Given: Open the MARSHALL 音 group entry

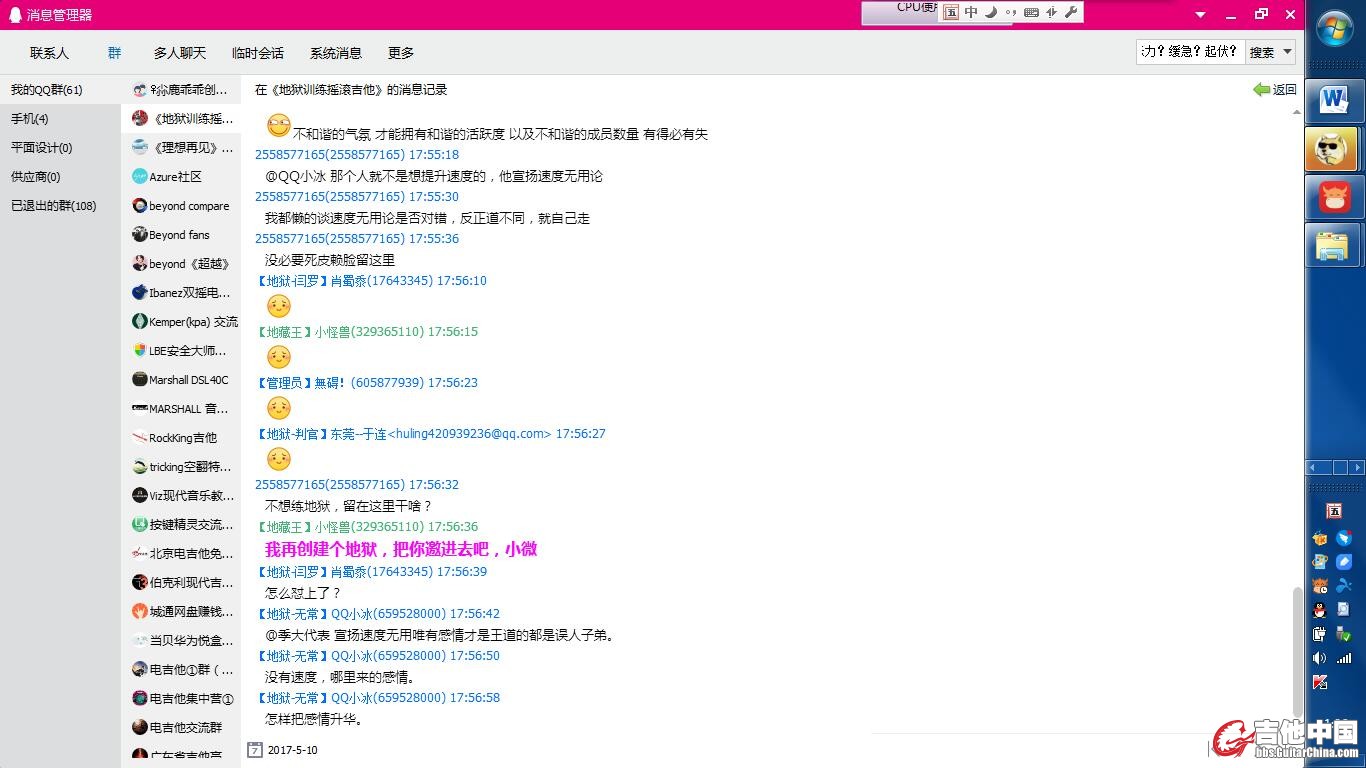Looking at the screenshot, I should 181,408.
